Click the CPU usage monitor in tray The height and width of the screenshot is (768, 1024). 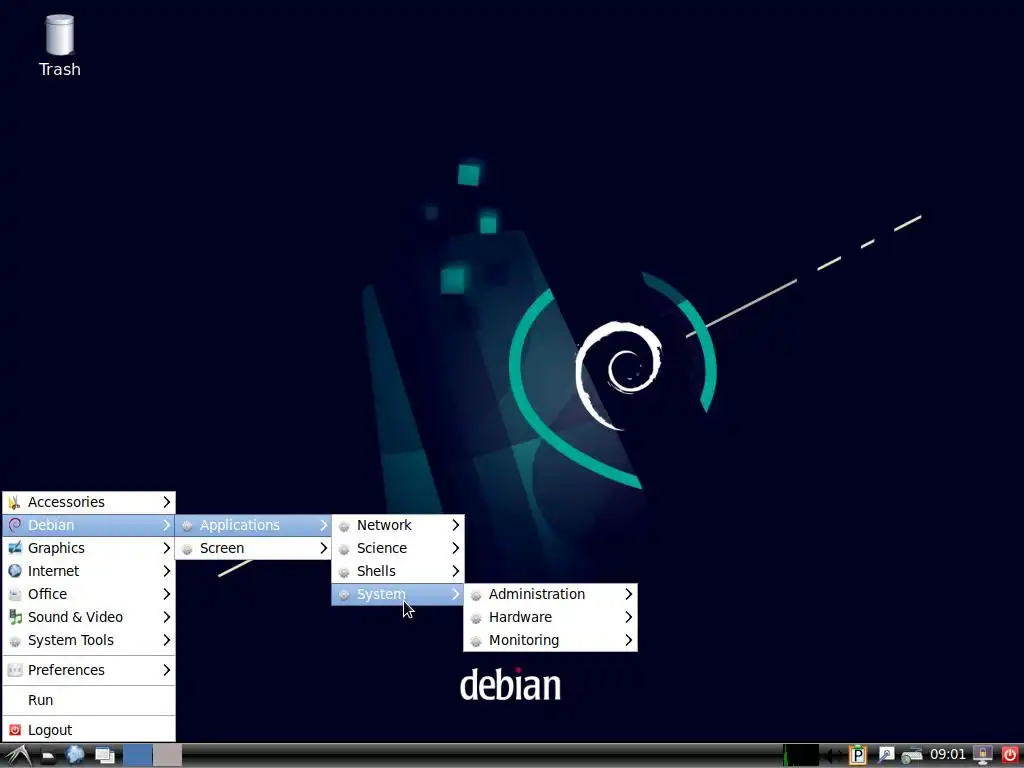point(801,756)
